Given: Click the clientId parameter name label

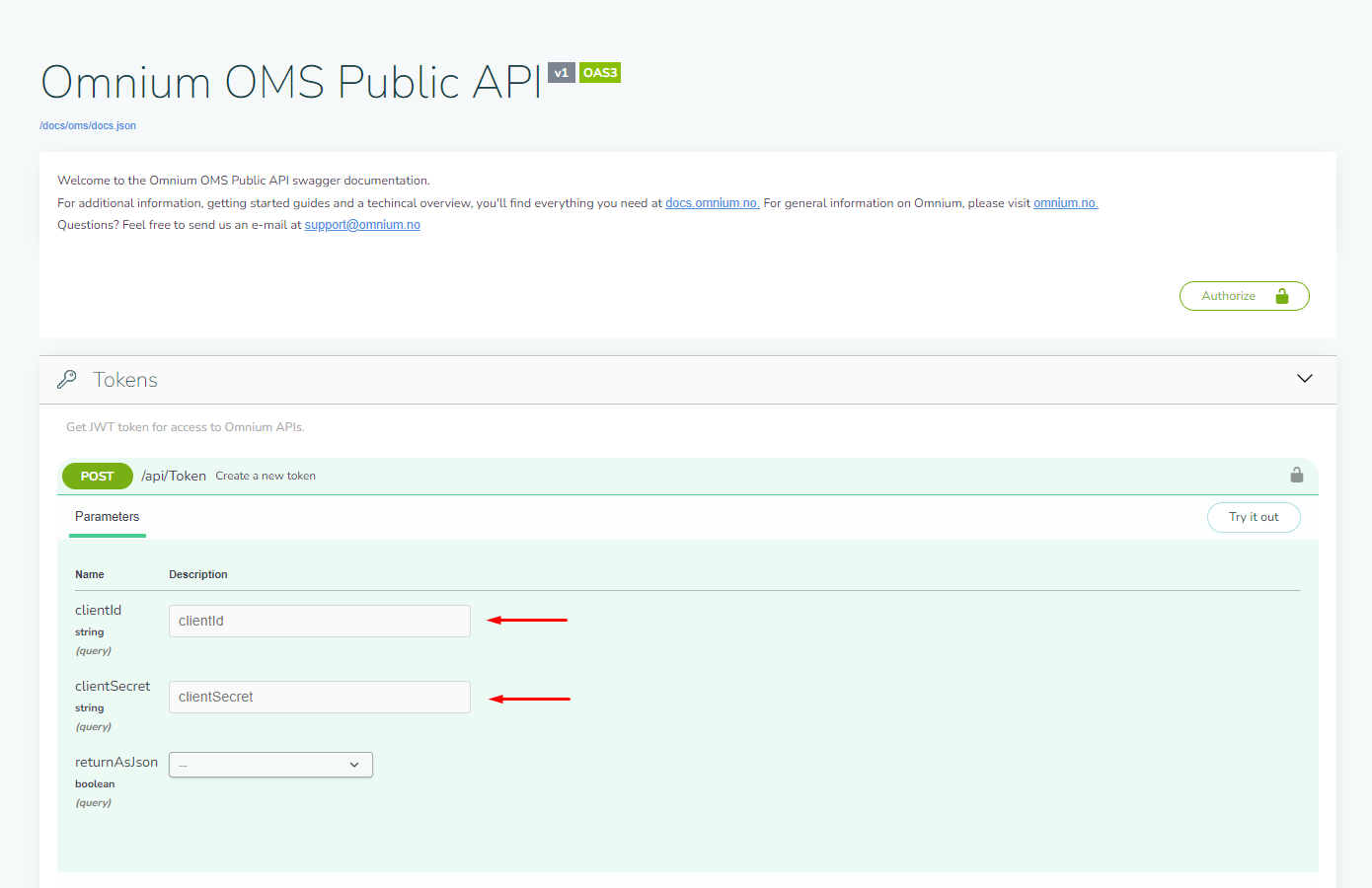Looking at the screenshot, I should pos(98,610).
